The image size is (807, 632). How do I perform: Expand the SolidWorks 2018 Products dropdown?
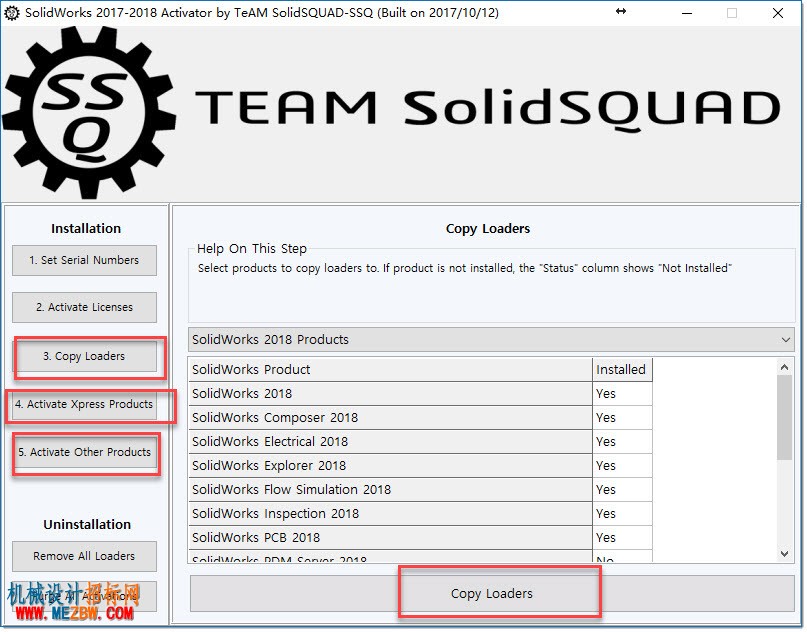click(x=491, y=340)
